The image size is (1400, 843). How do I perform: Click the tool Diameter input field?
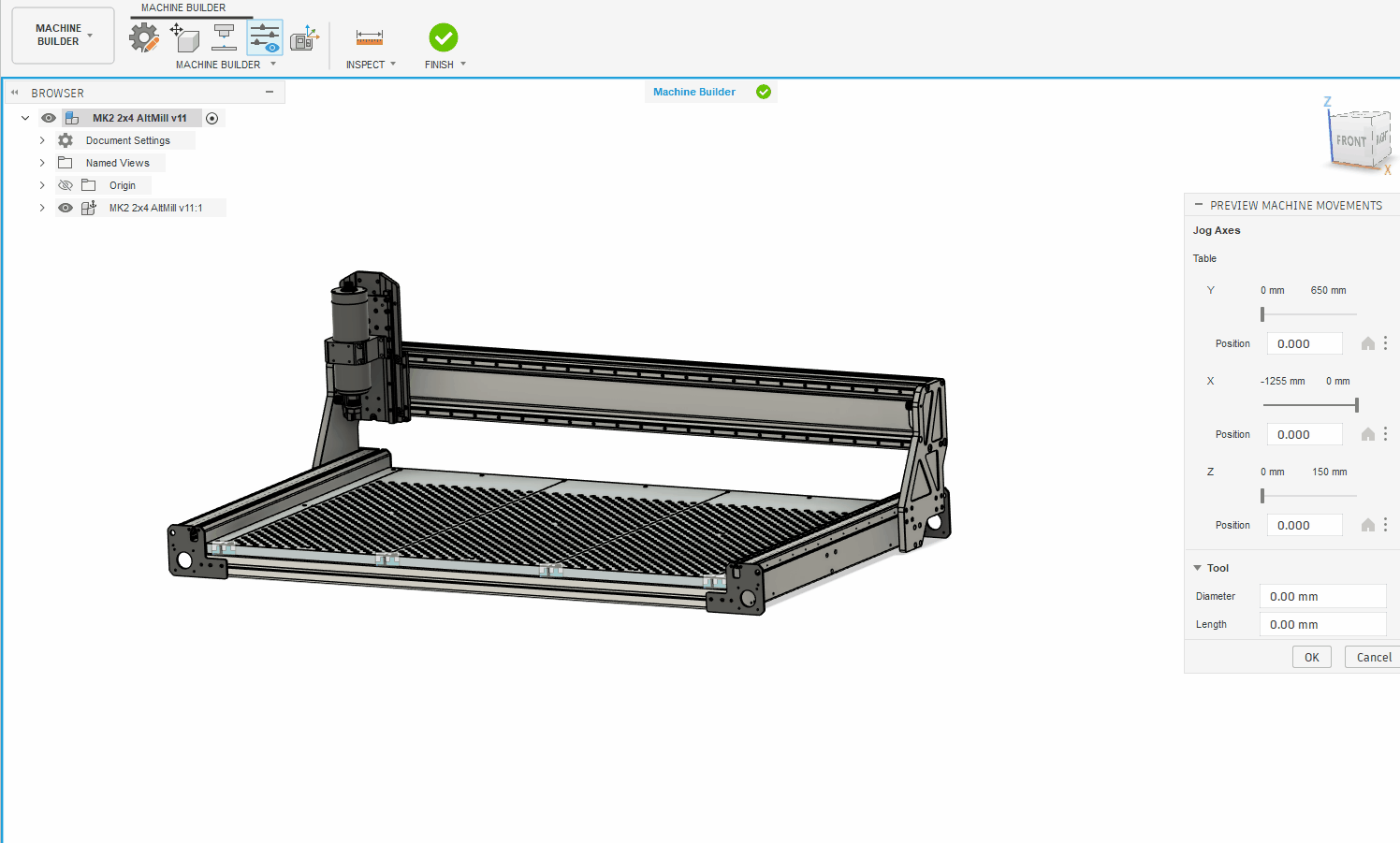[1323, 596]
